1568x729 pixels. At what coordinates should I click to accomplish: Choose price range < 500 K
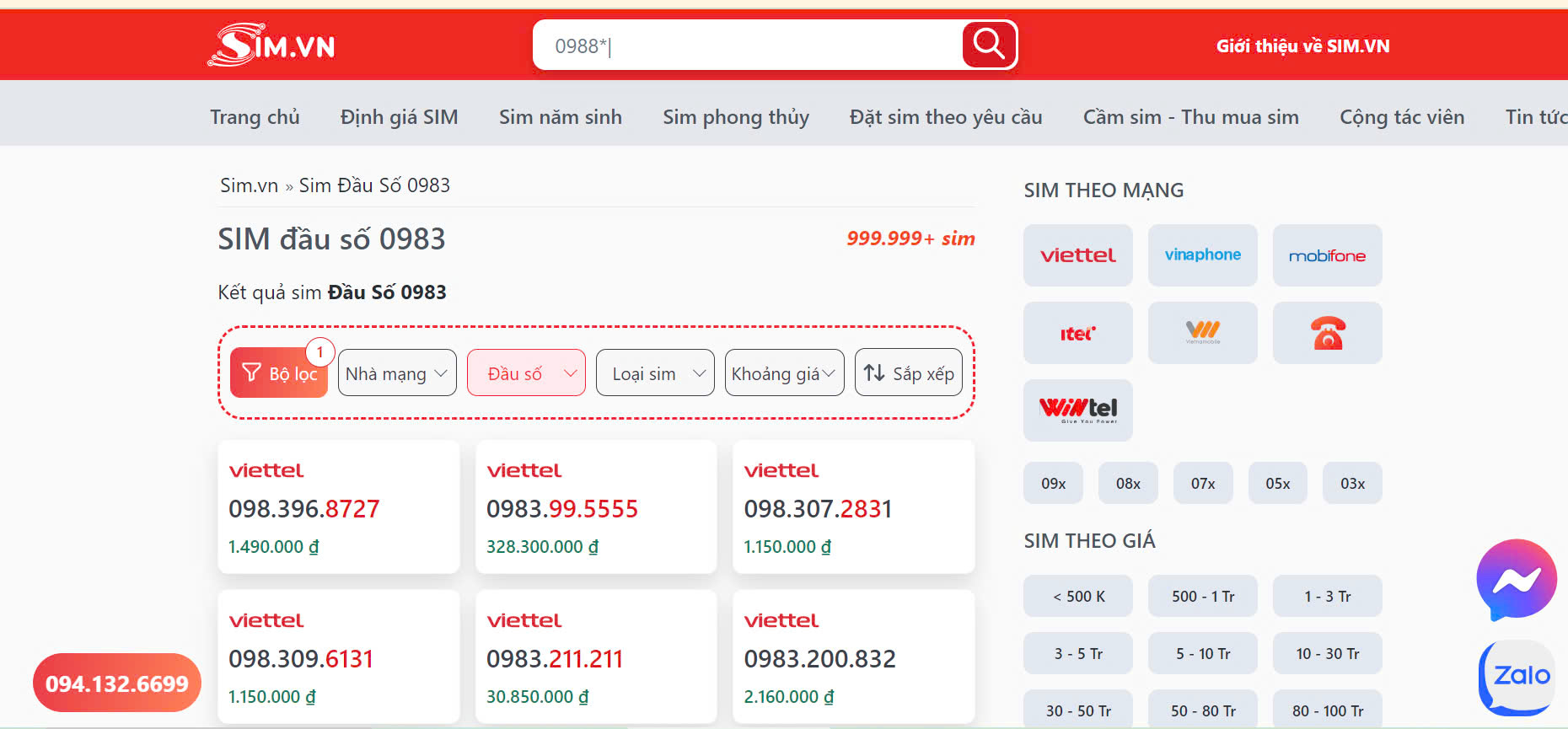pyautogui.click(x=1078, y=596)
